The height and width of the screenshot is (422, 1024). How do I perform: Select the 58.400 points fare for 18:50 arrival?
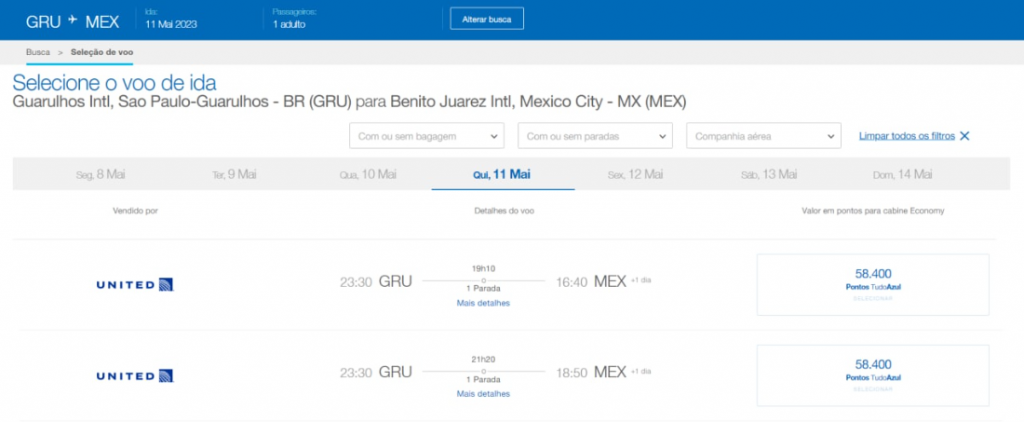click(873, 375)
